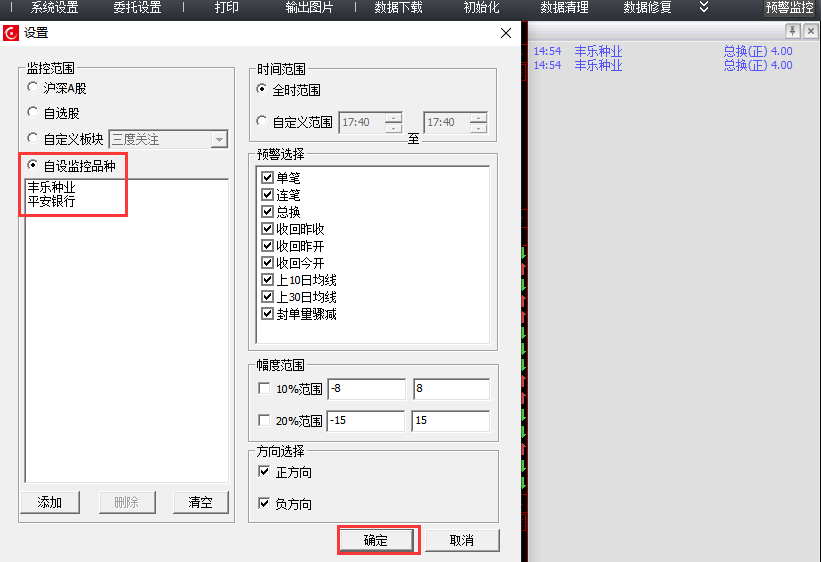Image resolution: width=821 pixels, height=562 pixels.
Task: Uncheck the 连笔 alert checkbox
Action: pos(268,195)
